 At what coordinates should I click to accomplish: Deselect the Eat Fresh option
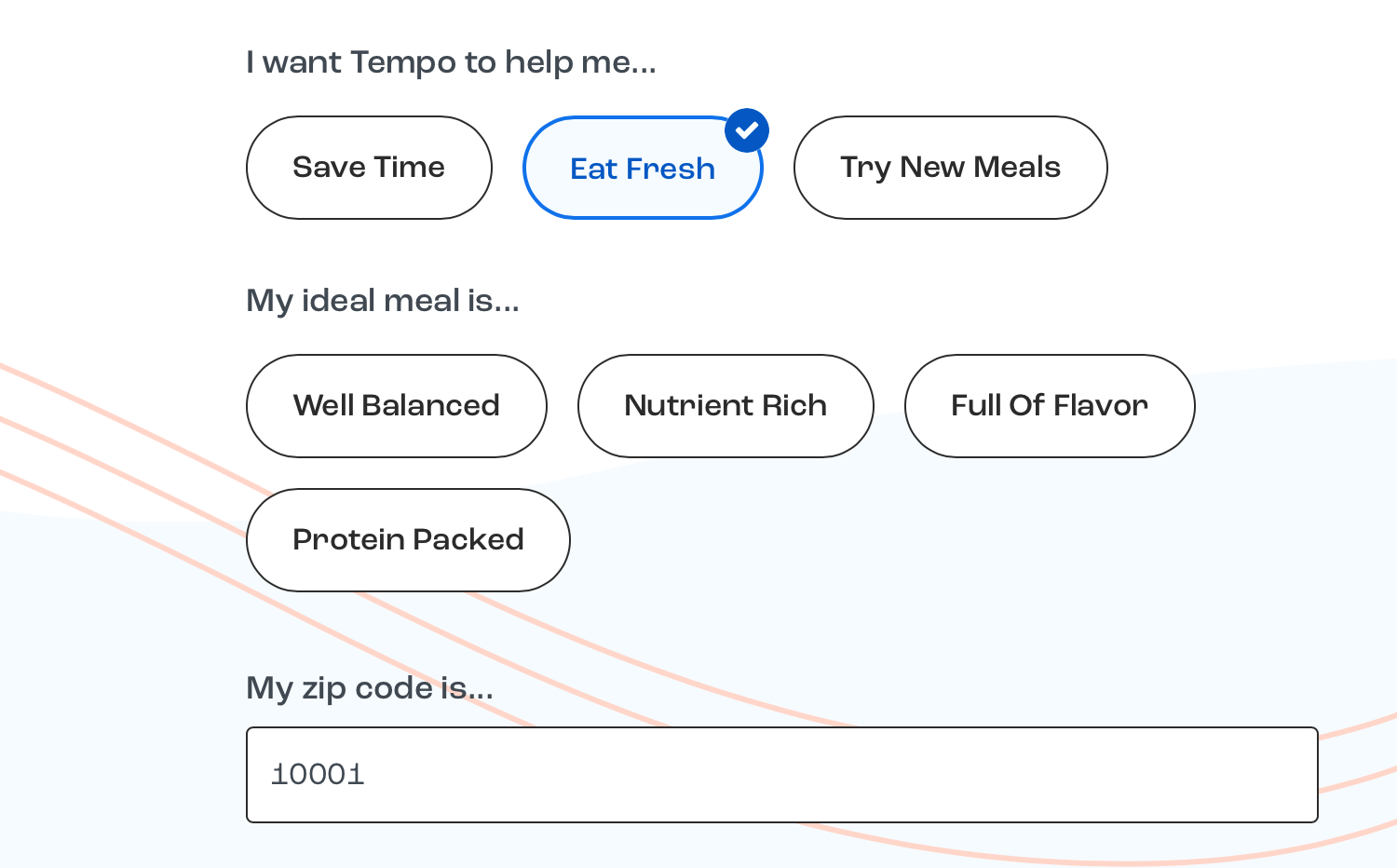[x=643, y=169]
